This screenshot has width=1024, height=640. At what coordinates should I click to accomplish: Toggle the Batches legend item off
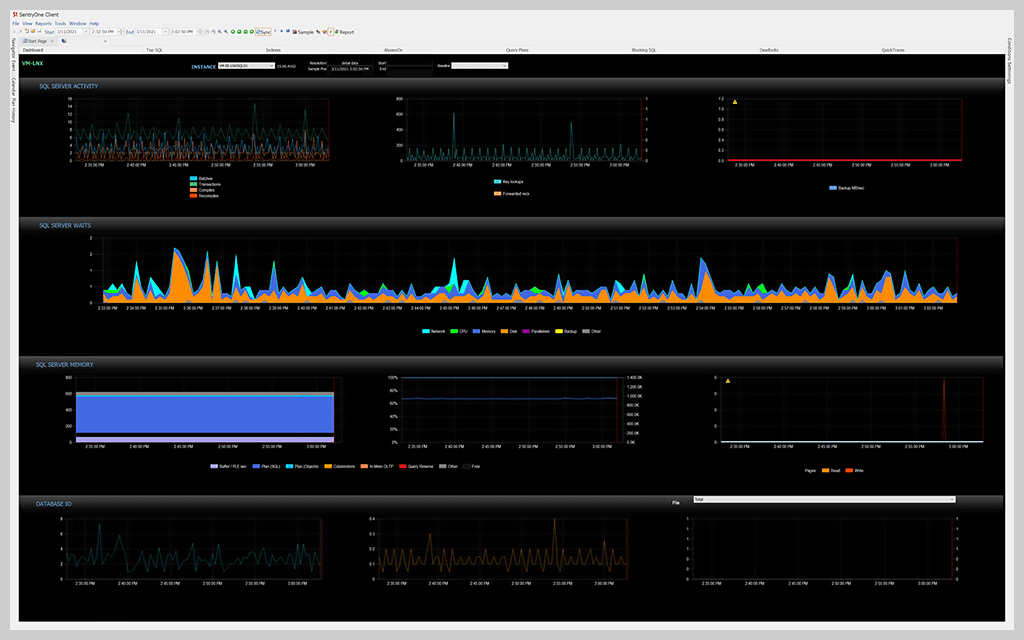tap(206, 178)
